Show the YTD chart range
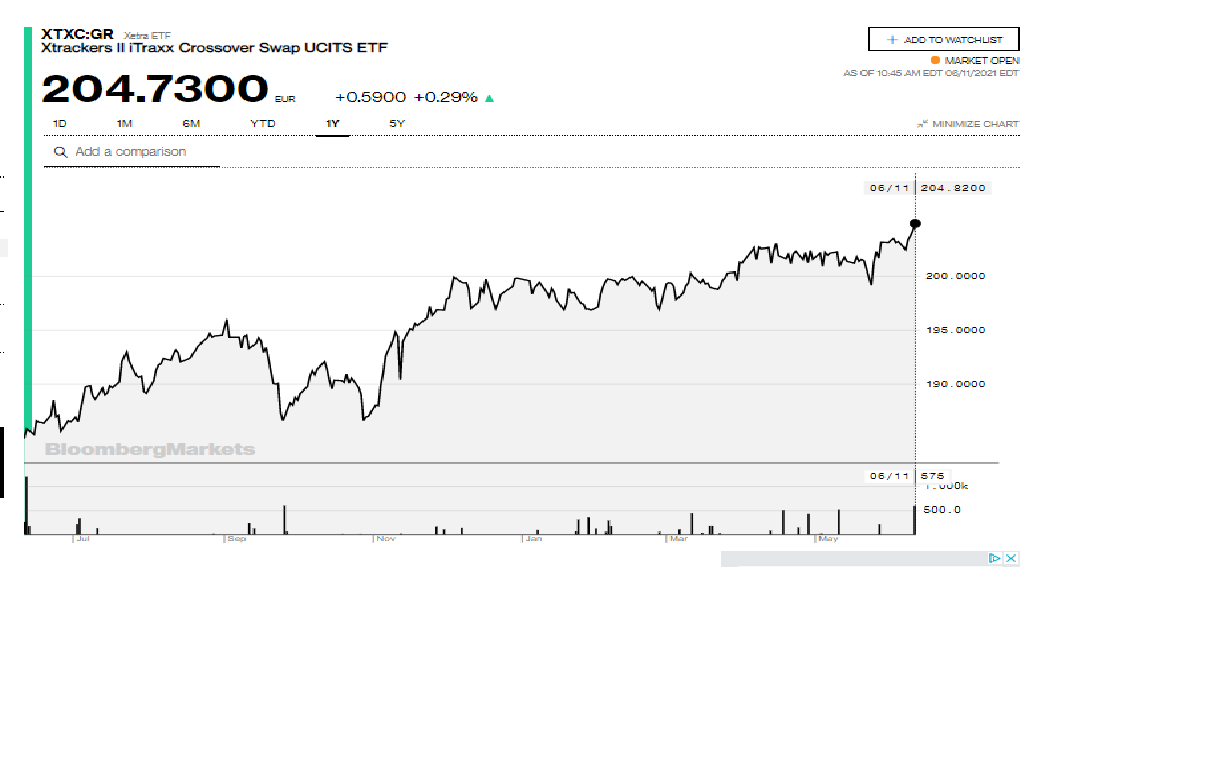The height and width of the screenshot is (760, 1220). [x=262, y=124]
